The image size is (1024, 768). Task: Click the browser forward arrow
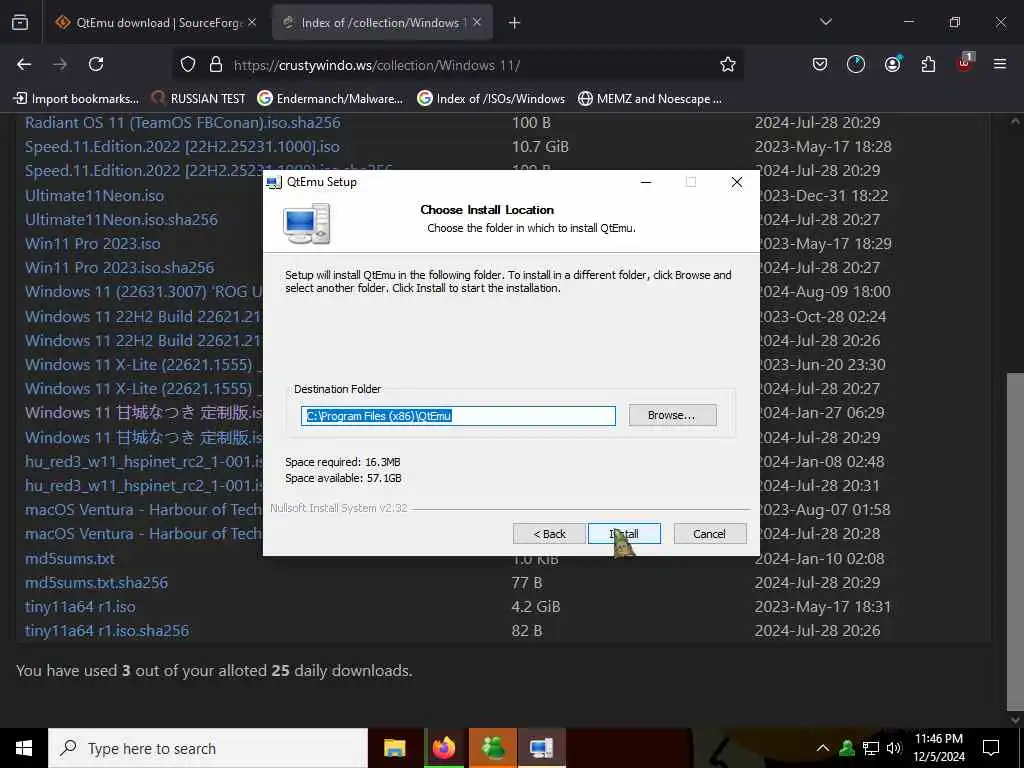point(60,64)
